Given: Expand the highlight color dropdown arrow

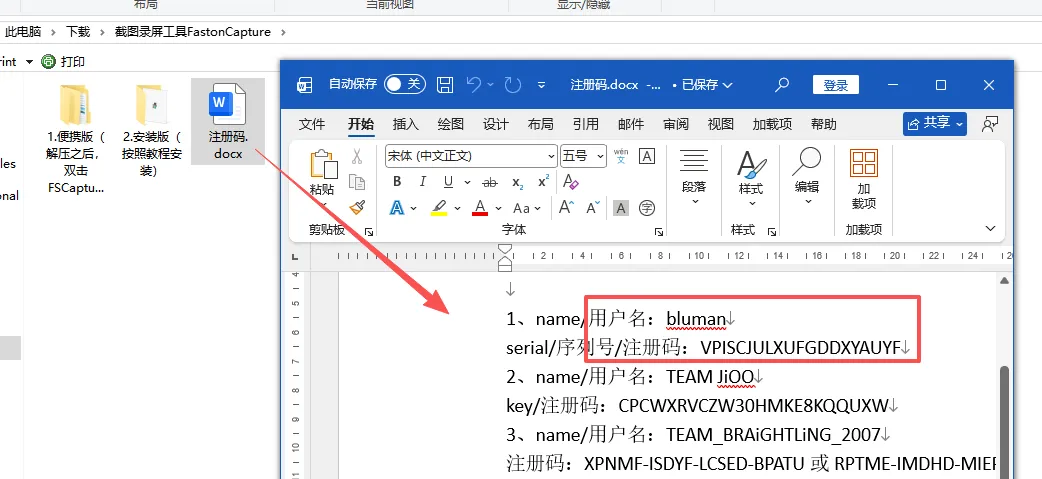Looking at the screenshot, I should [x=457, y=209].
